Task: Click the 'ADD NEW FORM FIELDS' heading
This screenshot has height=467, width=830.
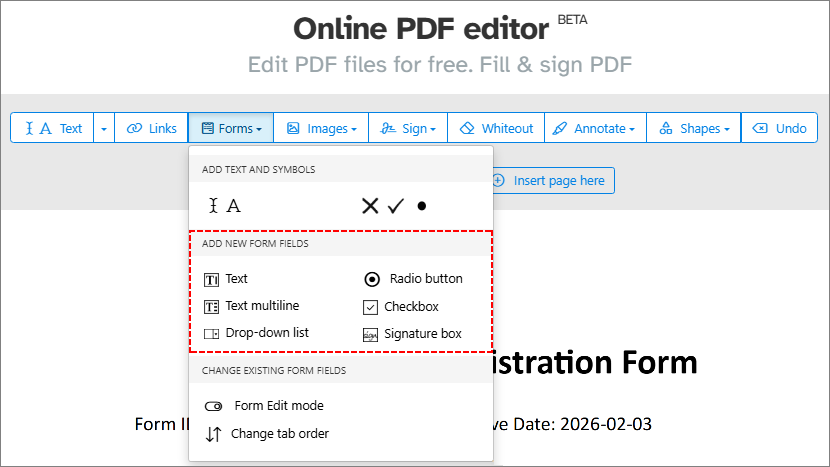Action: pos(255,244)
